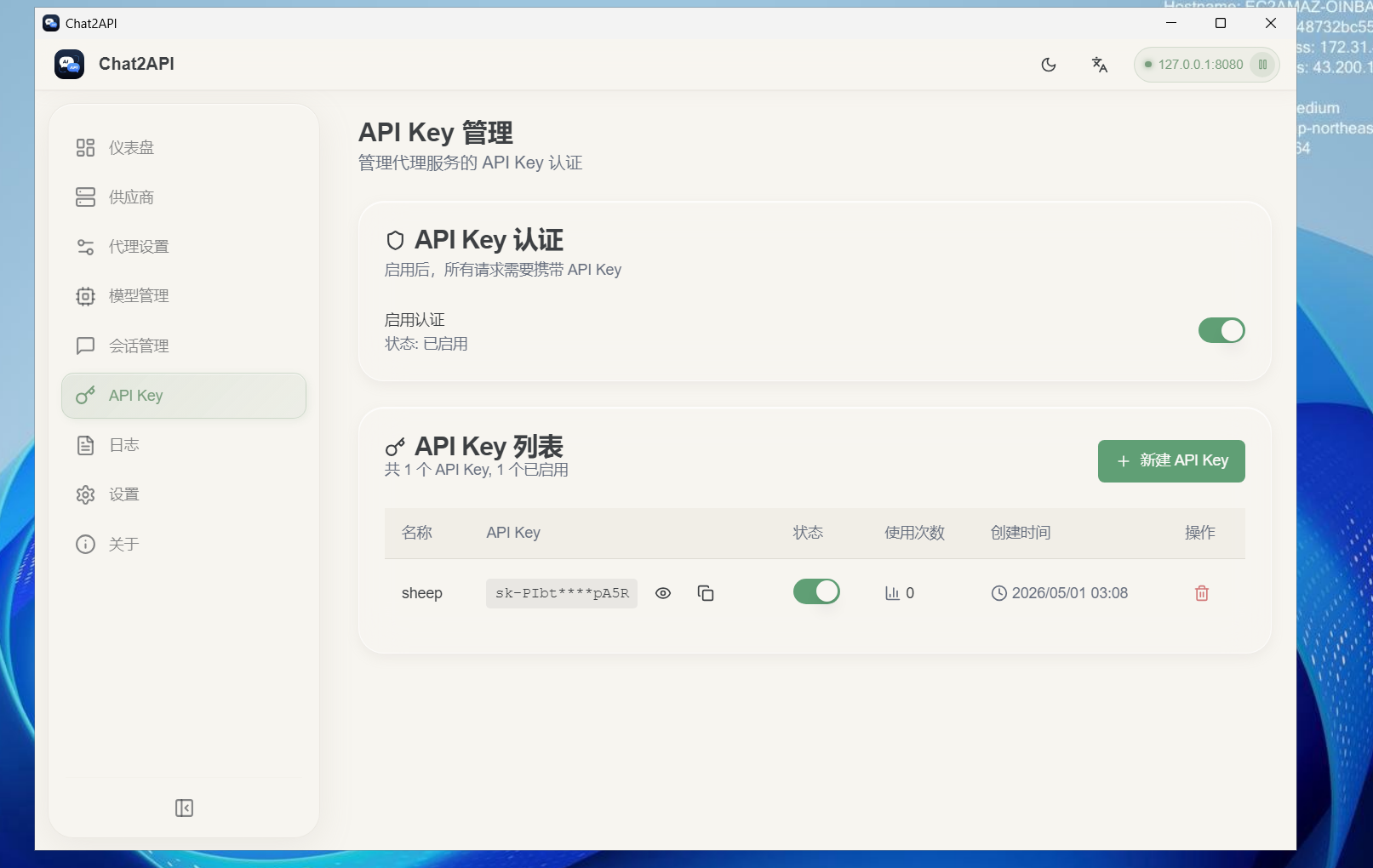Toggle 启用认证 authentication switch

coord(1221,330)
